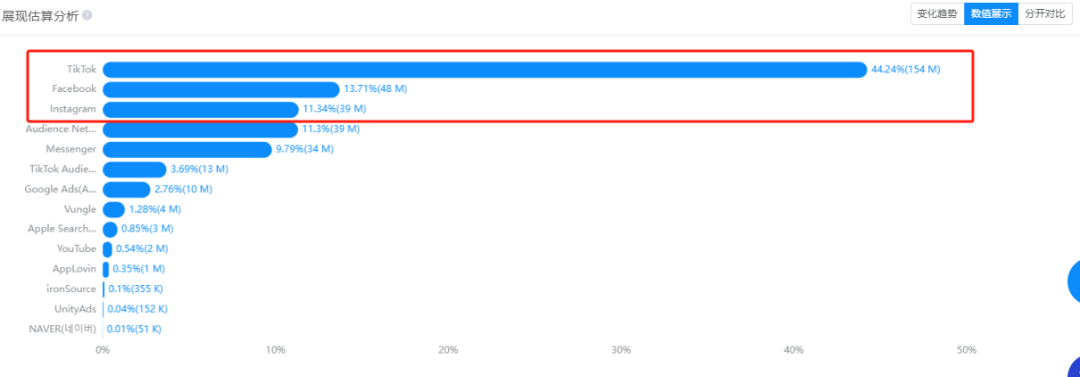Click the 展现估算分析 title text
Image resolution: width=1080 pixels, height=377 pixels.
point(40,15)
